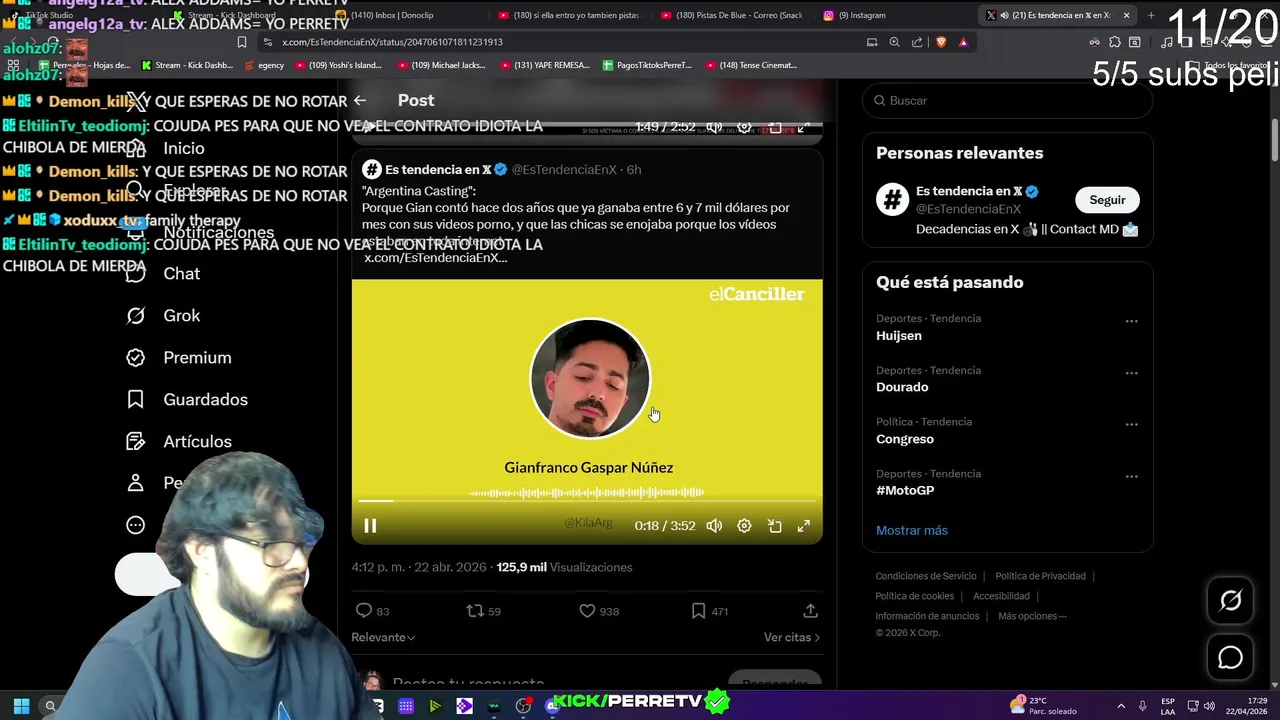Open Brave Shields lion icon
The height and width of the screenshot is (720, 1280).
941,42
